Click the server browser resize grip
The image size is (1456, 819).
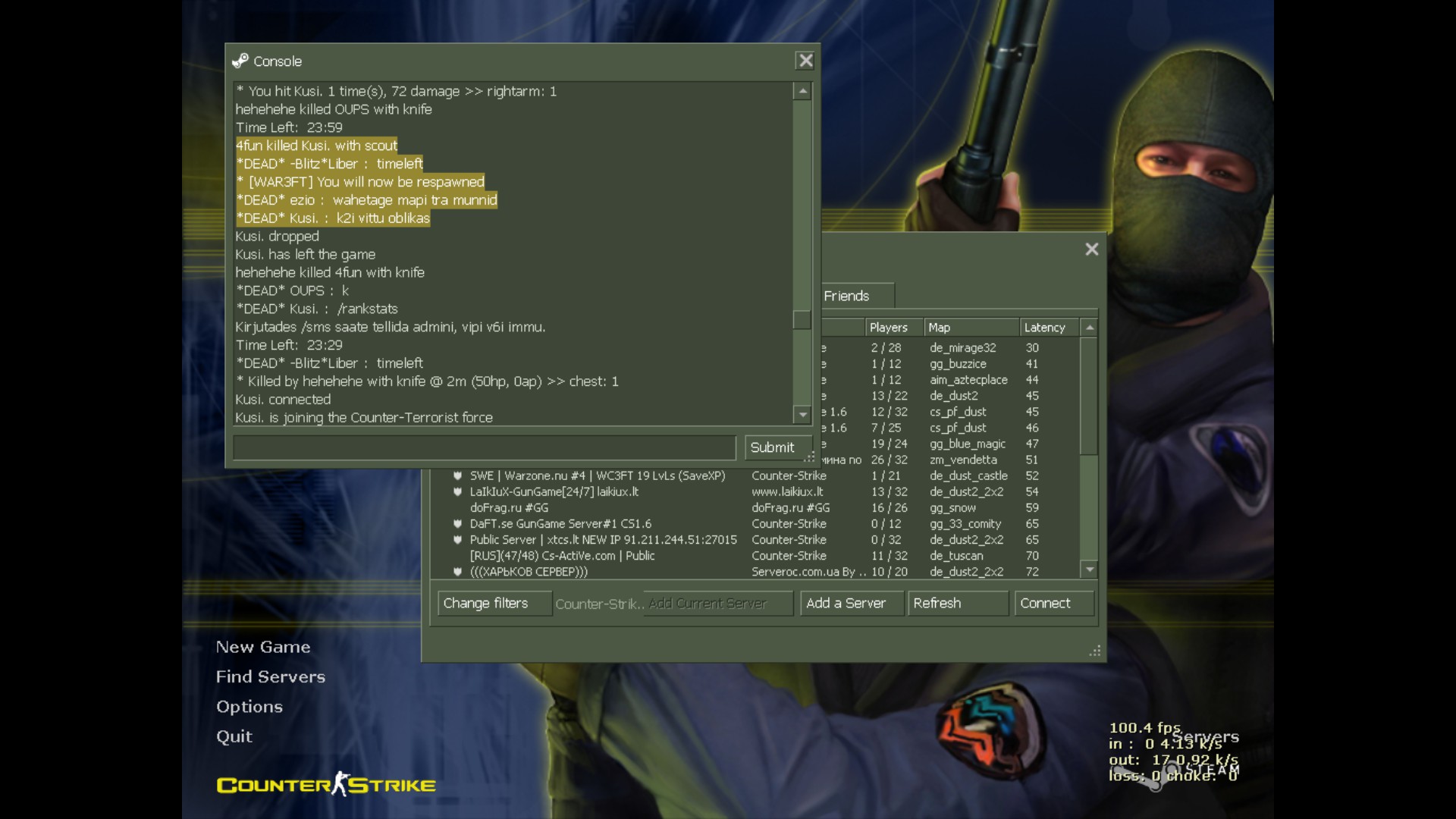(x=1095, y=651)
